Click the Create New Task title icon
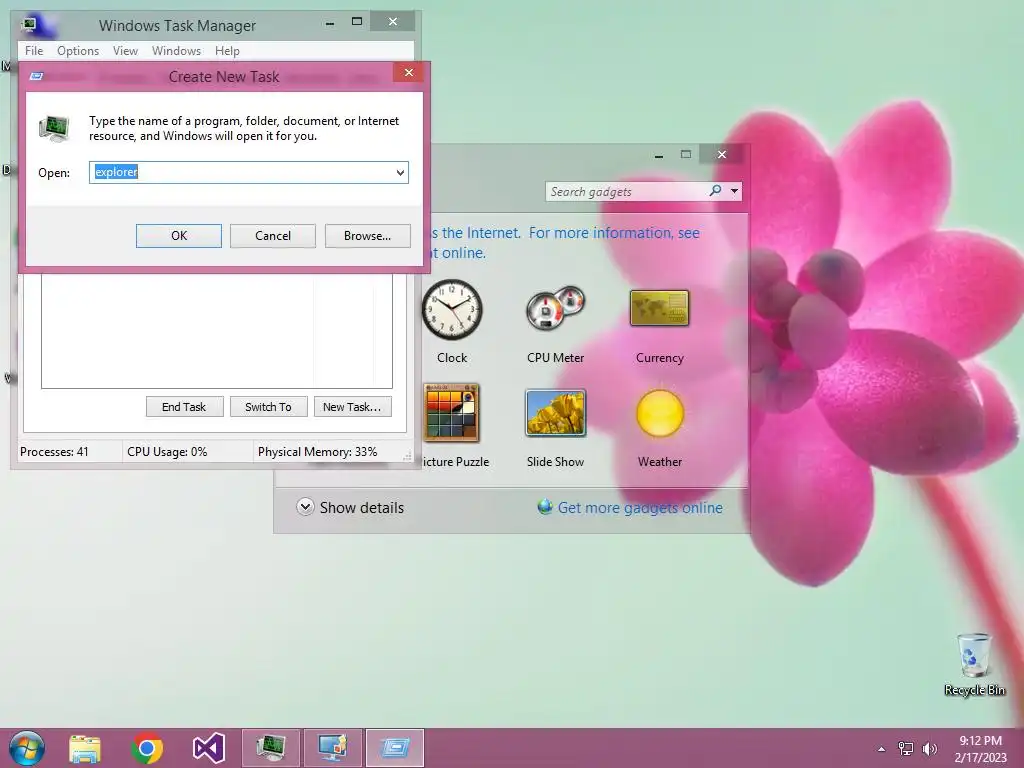1024x768 pixels. coord(37,76)
